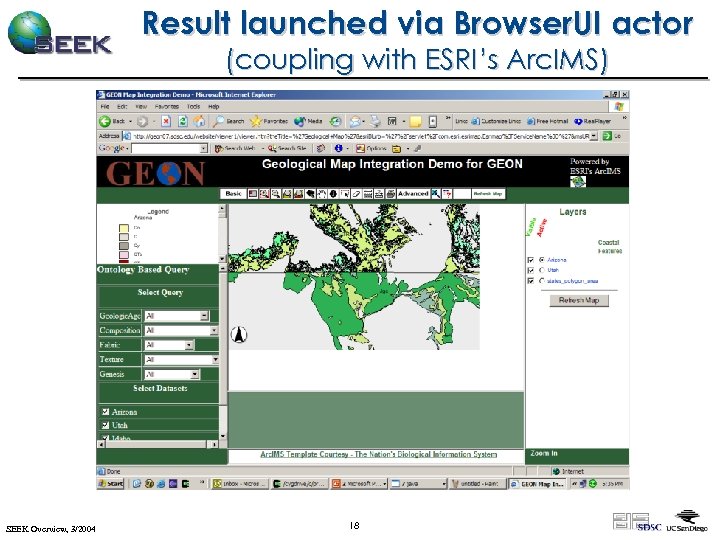Click the ESRI ArcIMS logo thumbnail
Image resolution: width=720 pixels, height=540 pixels.
pyautogui.click(x=578, y=182)
